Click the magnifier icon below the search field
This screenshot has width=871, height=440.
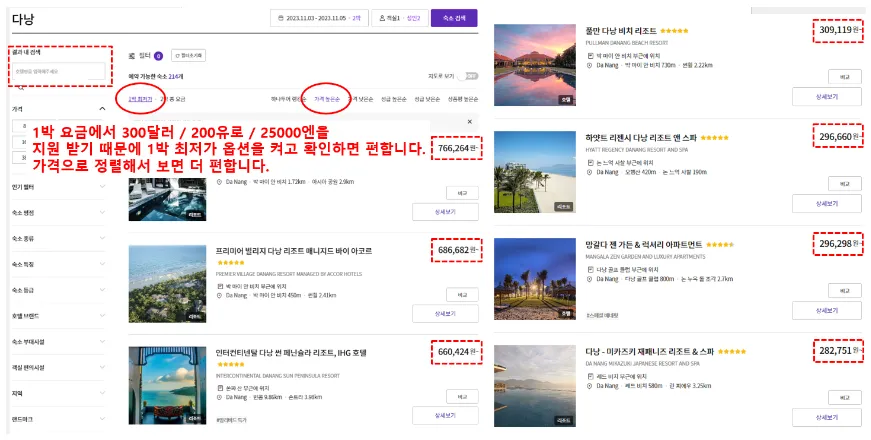[x=21, y=88]
